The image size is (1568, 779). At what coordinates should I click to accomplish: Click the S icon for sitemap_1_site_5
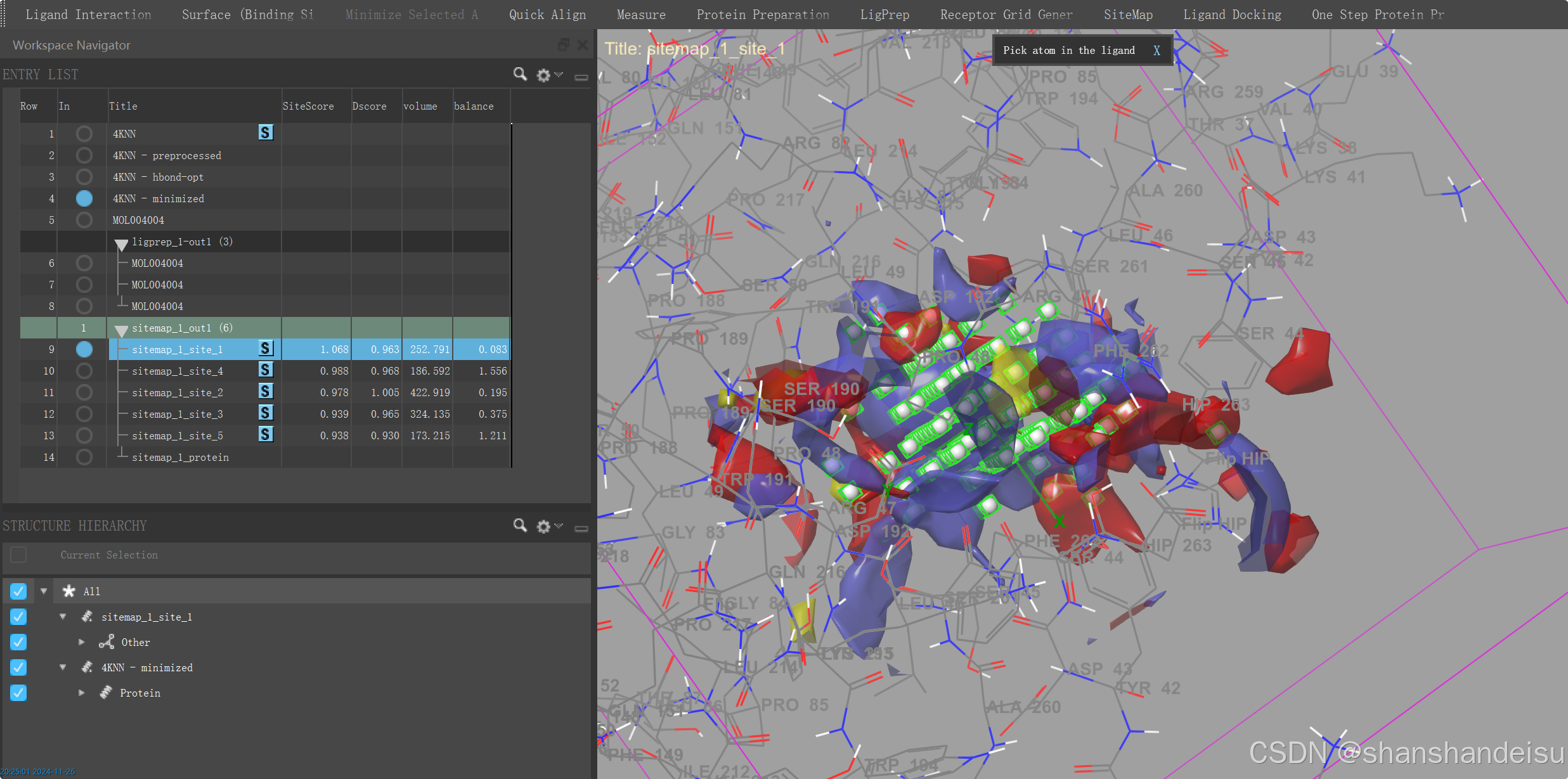(x=266, y=434)
